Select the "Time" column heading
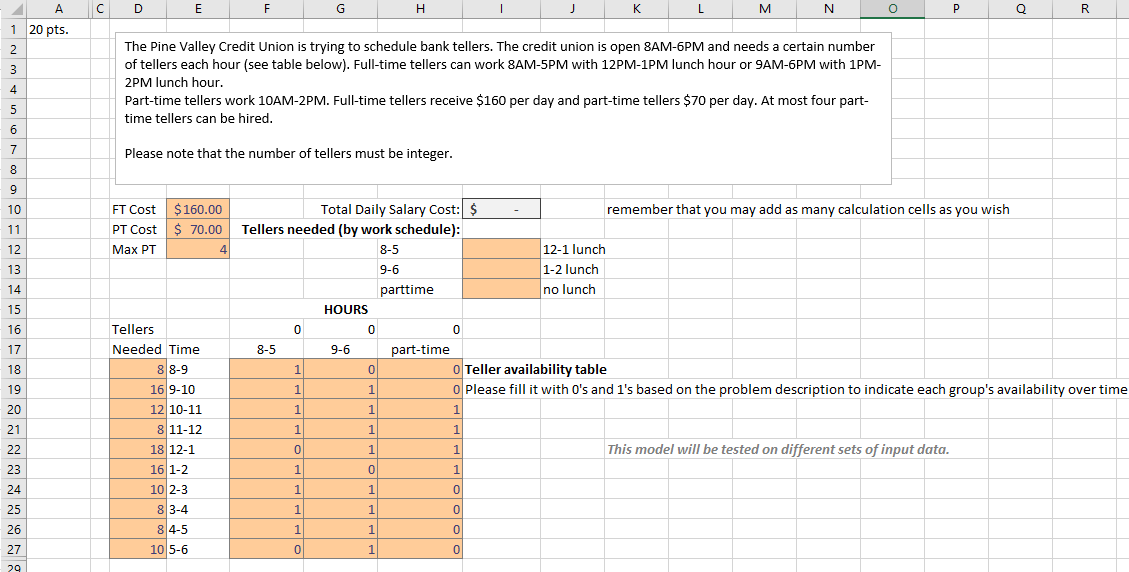This screenshot has height=572, width=1129. [x=198, y=350]
